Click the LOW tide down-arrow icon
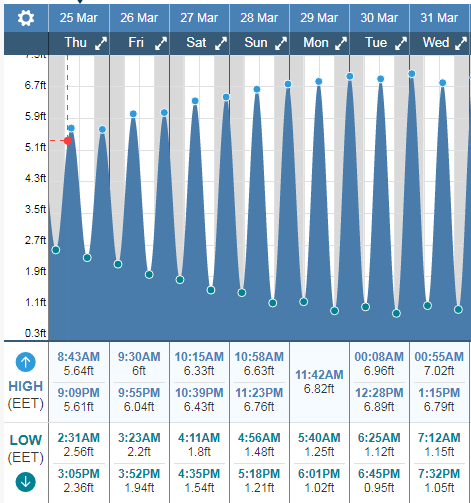471x503 pixels. coord(26,482)
